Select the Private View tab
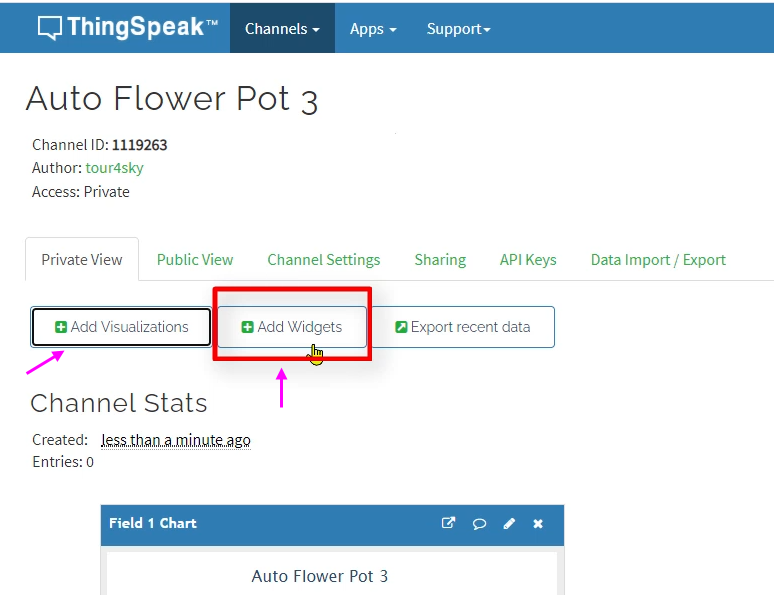This screenshot has width=774, height=595. [82, 260]
